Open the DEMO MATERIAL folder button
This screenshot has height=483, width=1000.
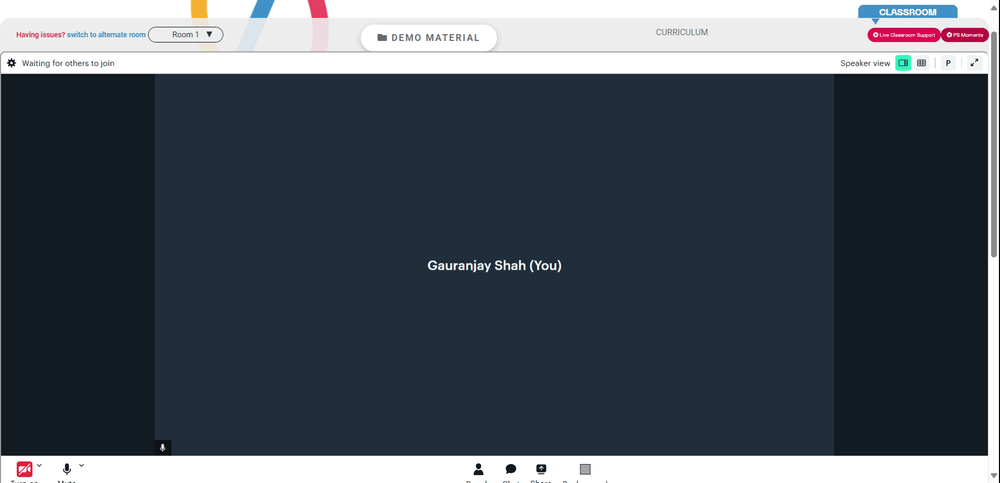(x=429, y=38)
